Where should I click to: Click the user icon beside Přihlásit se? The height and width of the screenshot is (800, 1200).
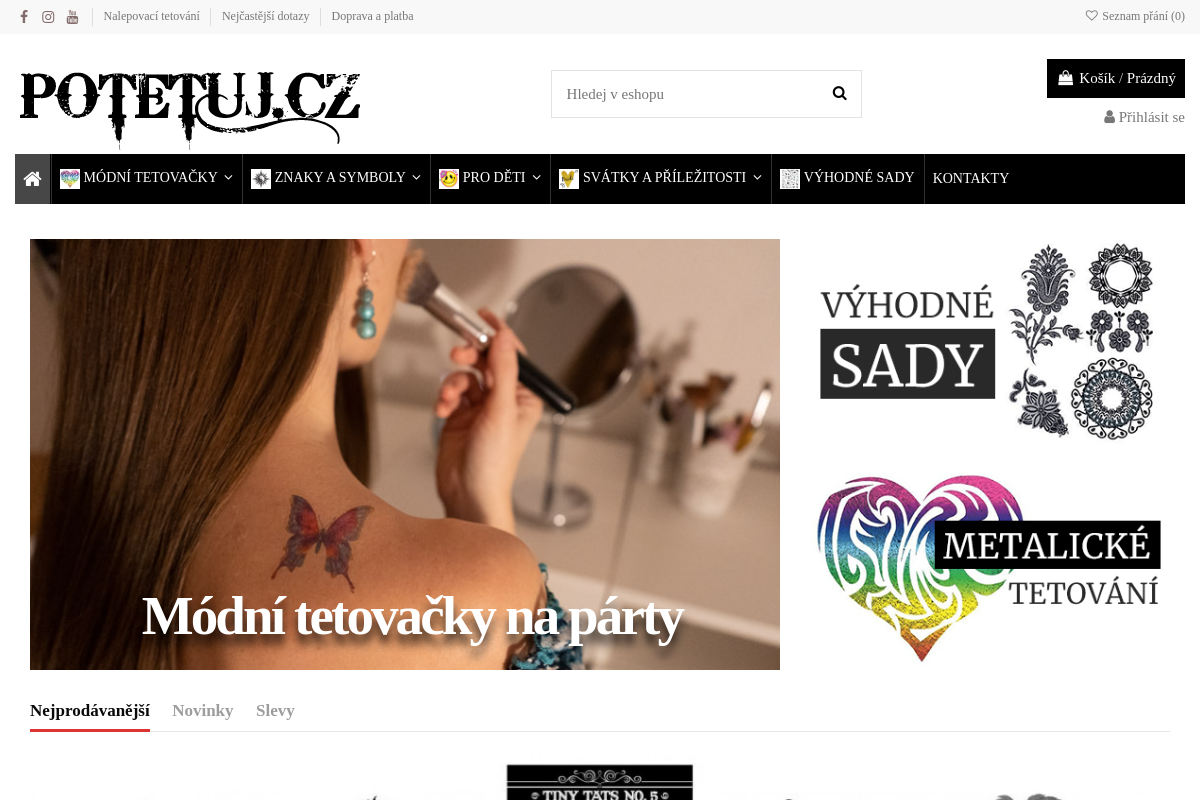tap(1109, 117)
